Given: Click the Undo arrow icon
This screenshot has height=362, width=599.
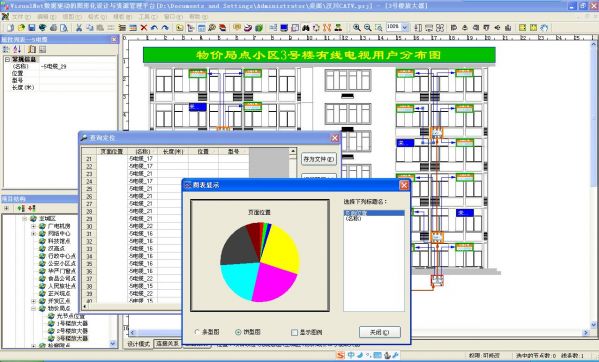Looking at the screenshot, I should click(x=154, y=28).
